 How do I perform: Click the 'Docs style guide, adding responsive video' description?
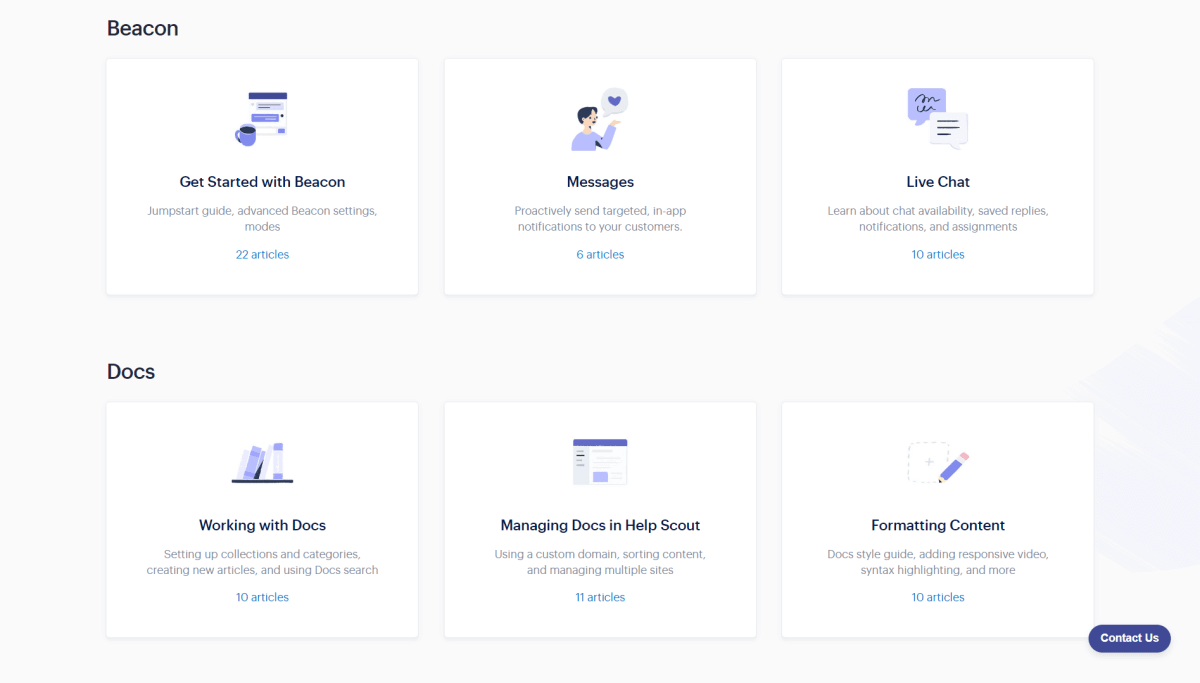click(938, 562)
